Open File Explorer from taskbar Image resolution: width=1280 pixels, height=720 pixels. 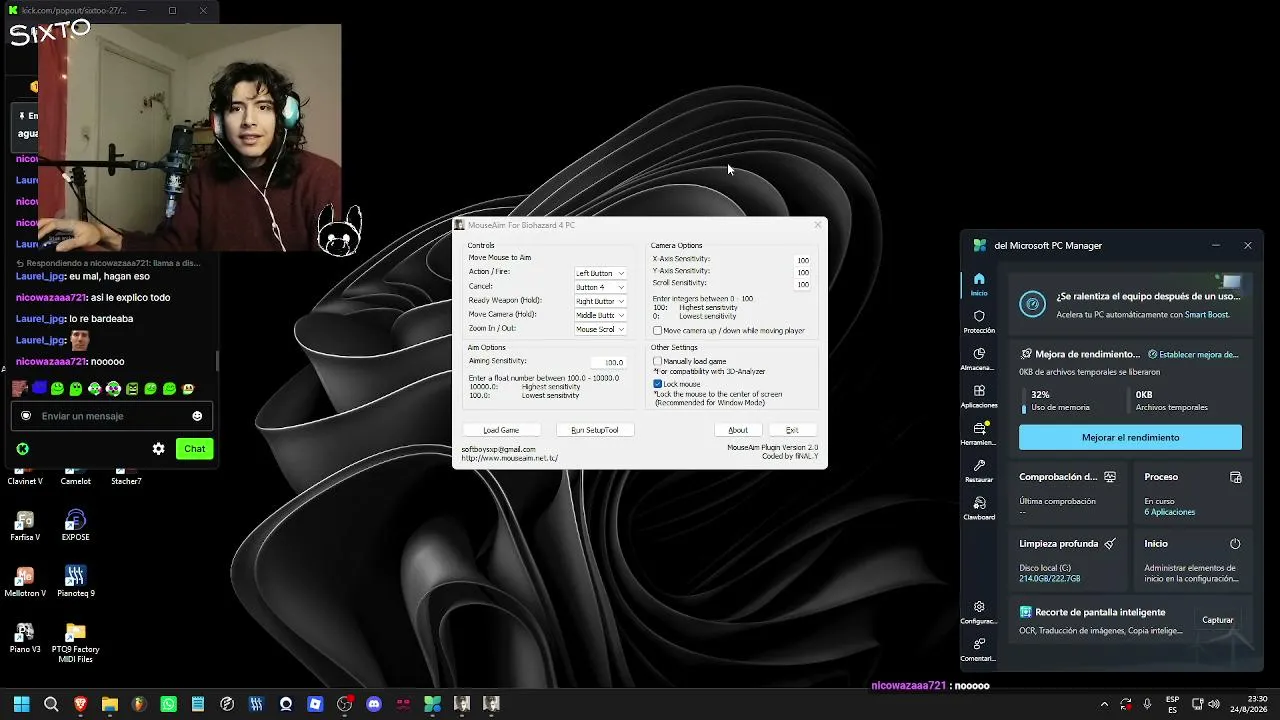[x=110, y=704]
